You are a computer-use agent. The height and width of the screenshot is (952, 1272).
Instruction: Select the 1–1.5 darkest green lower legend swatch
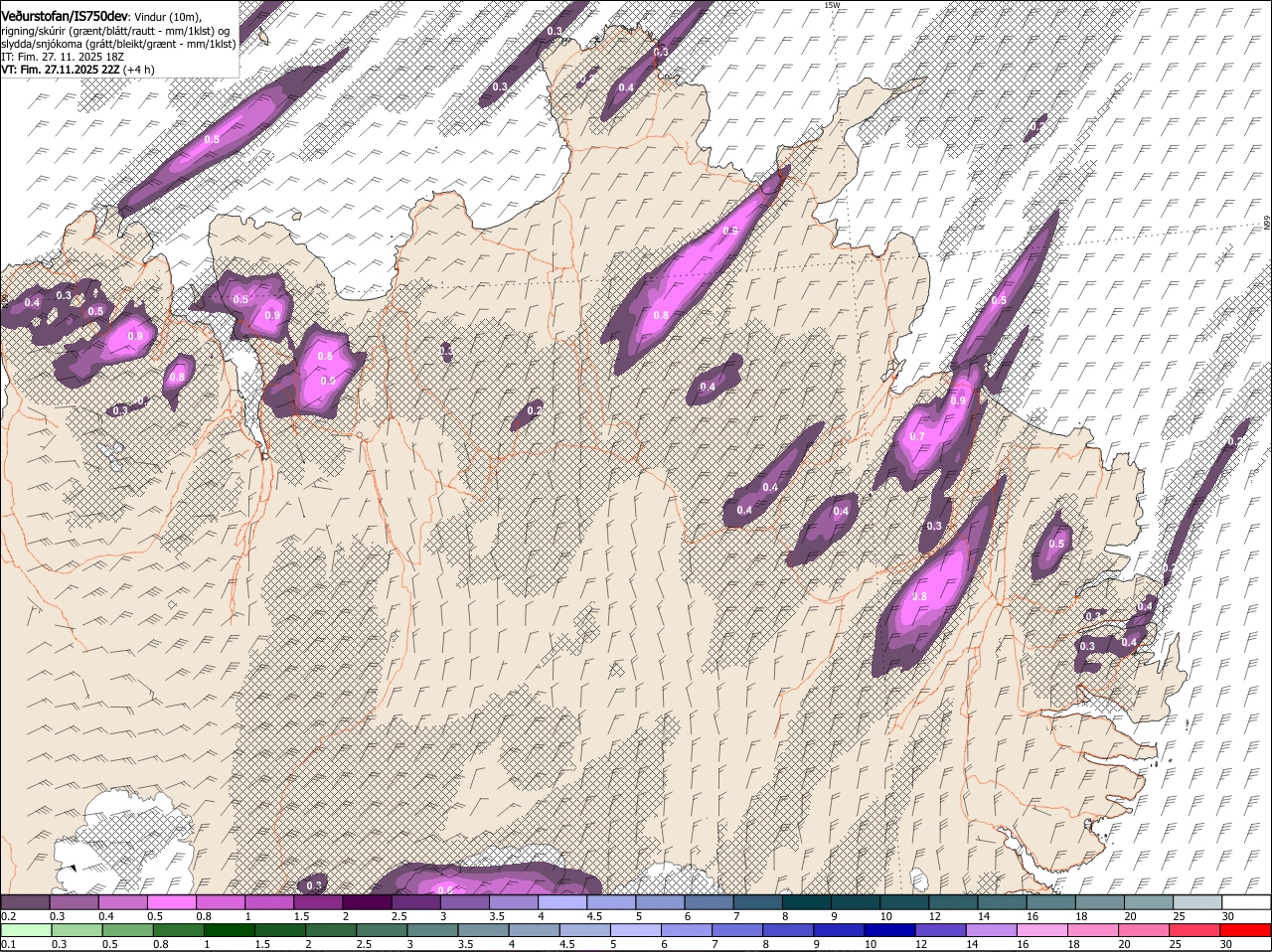[231, 930]
